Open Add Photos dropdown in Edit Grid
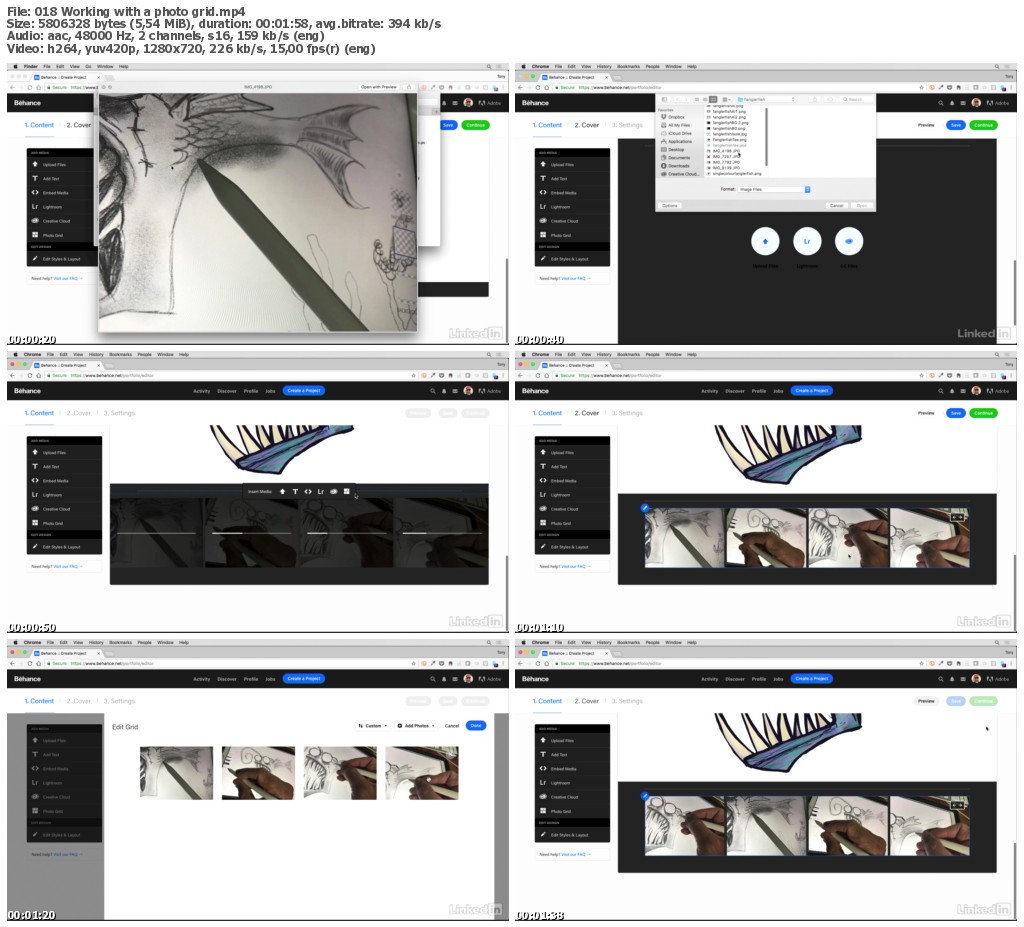Screen dimensions: 1024x927 coord(416,726)
